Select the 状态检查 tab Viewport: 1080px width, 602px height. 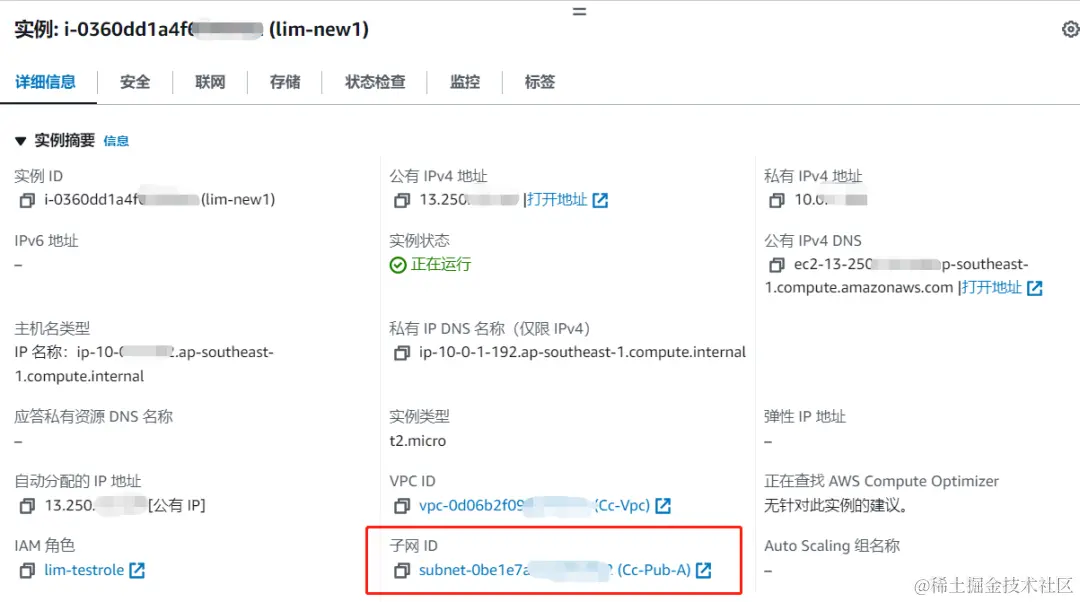(x=375, y=82)
